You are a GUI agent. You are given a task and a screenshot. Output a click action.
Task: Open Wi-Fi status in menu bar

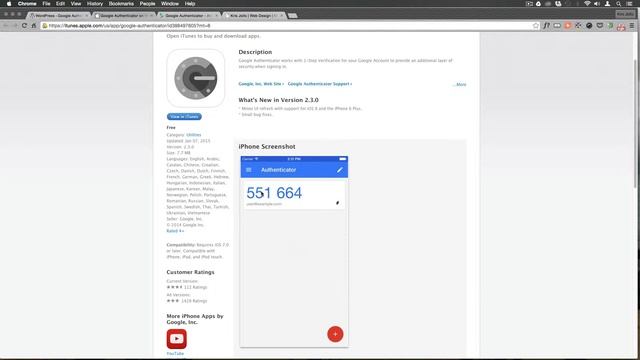click(x=587, y=4)
